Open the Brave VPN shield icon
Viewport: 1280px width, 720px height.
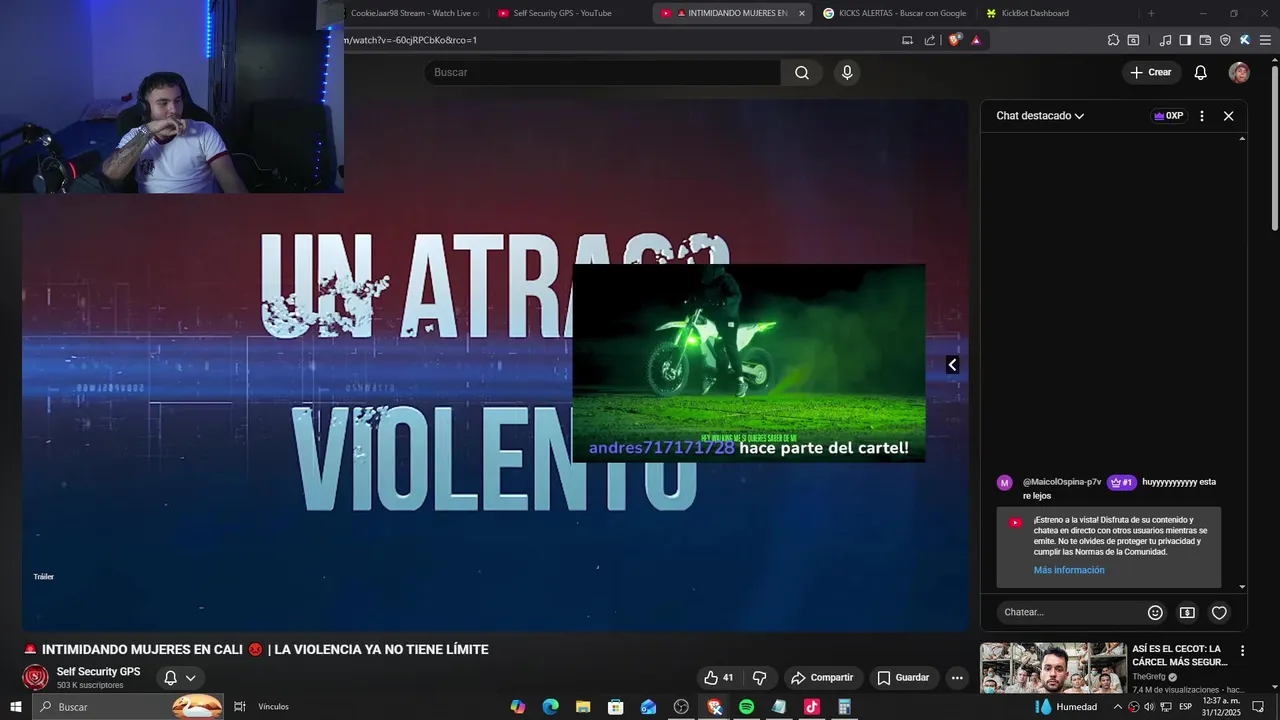tap(1225, 40)
